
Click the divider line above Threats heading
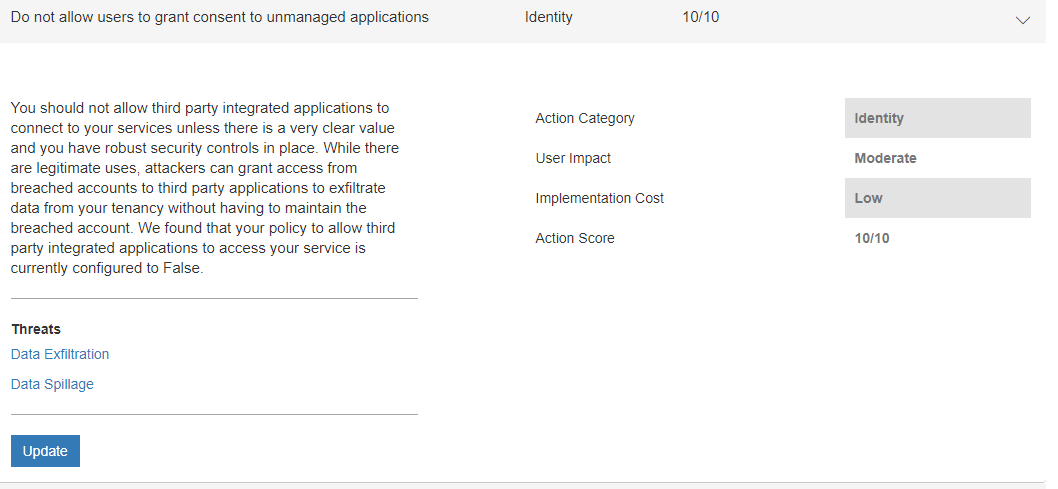[x=214, y=298]
